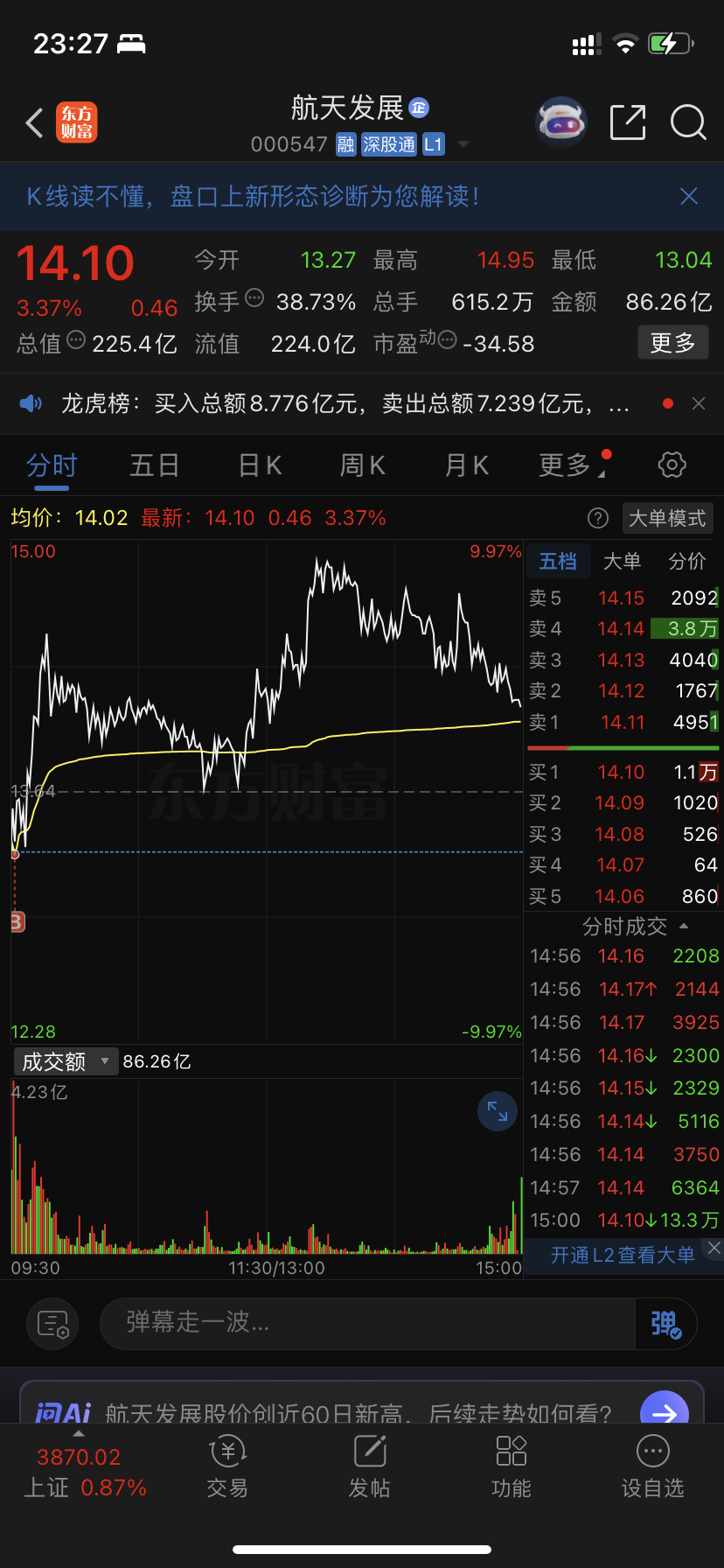Image resolution: width=724 pixels, height=1568 pixels.
Task: Open 开通L2查看大单 link
Action: click(x=623, y=1255)
